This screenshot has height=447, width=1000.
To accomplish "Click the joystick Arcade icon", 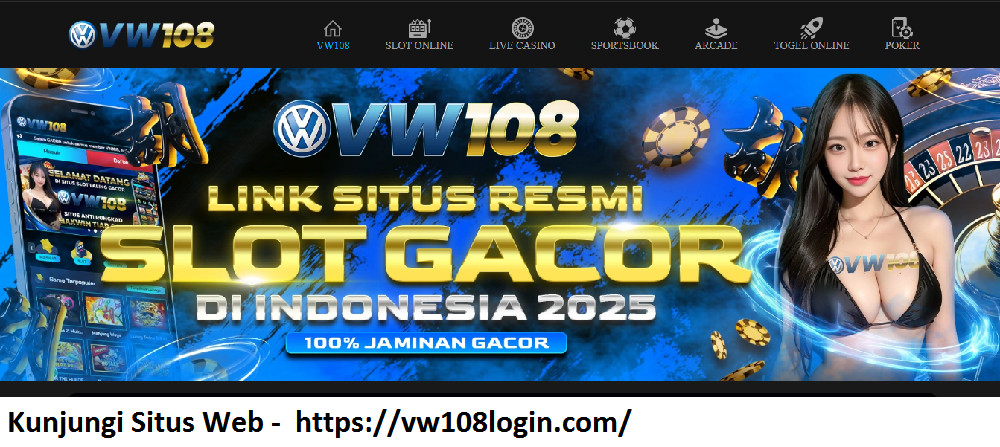I will (716, 29).
